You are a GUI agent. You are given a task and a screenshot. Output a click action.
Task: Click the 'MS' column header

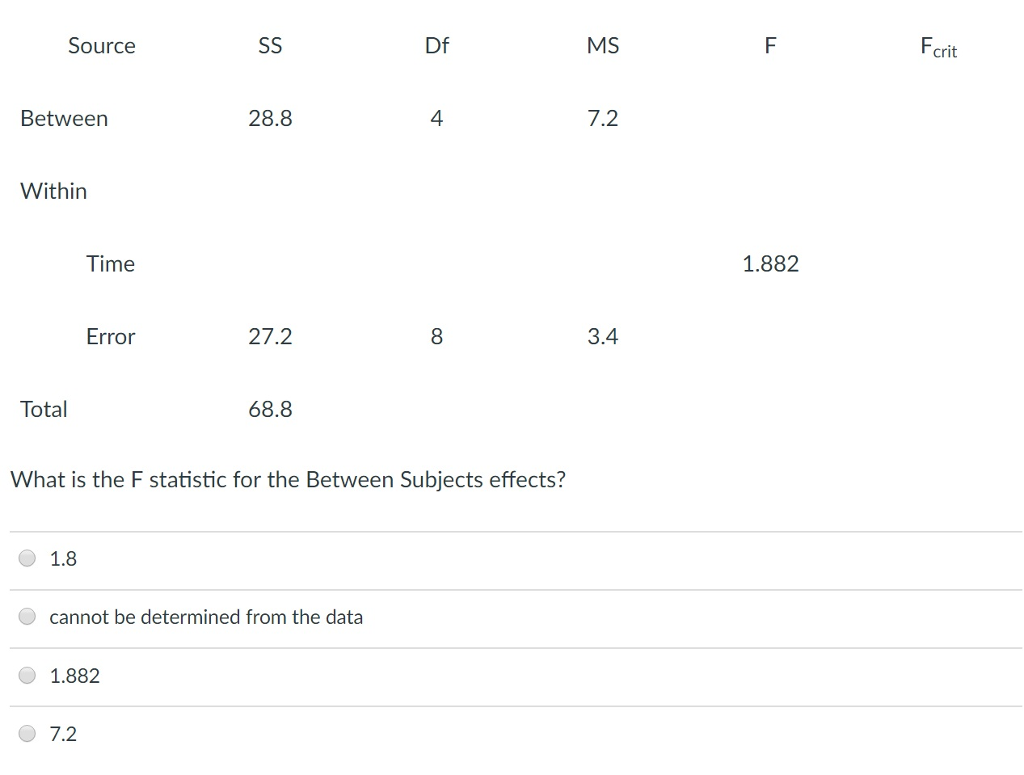tap(603, 45)
